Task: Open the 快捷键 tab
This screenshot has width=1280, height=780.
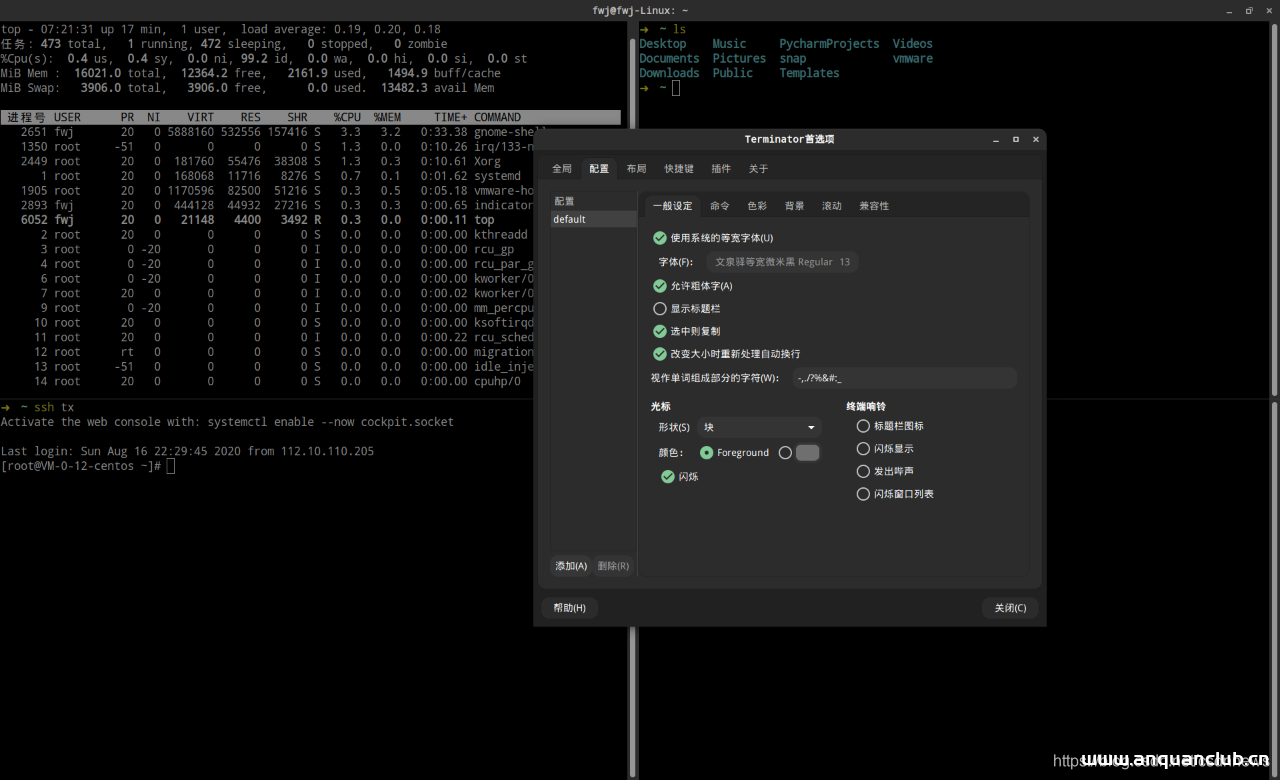Action: point(679,169)
